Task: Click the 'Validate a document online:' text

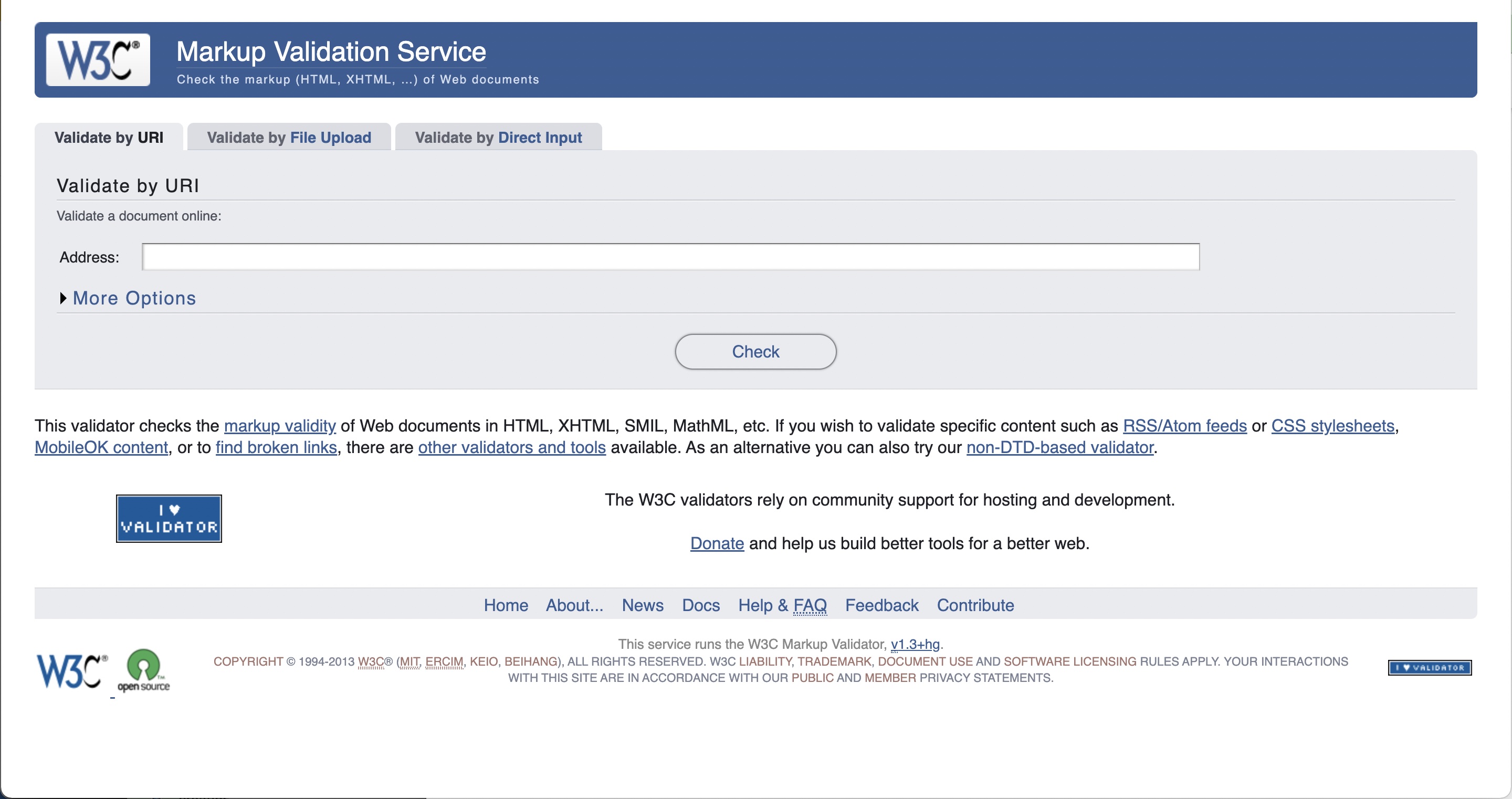Action: click(x=139, y=216)
